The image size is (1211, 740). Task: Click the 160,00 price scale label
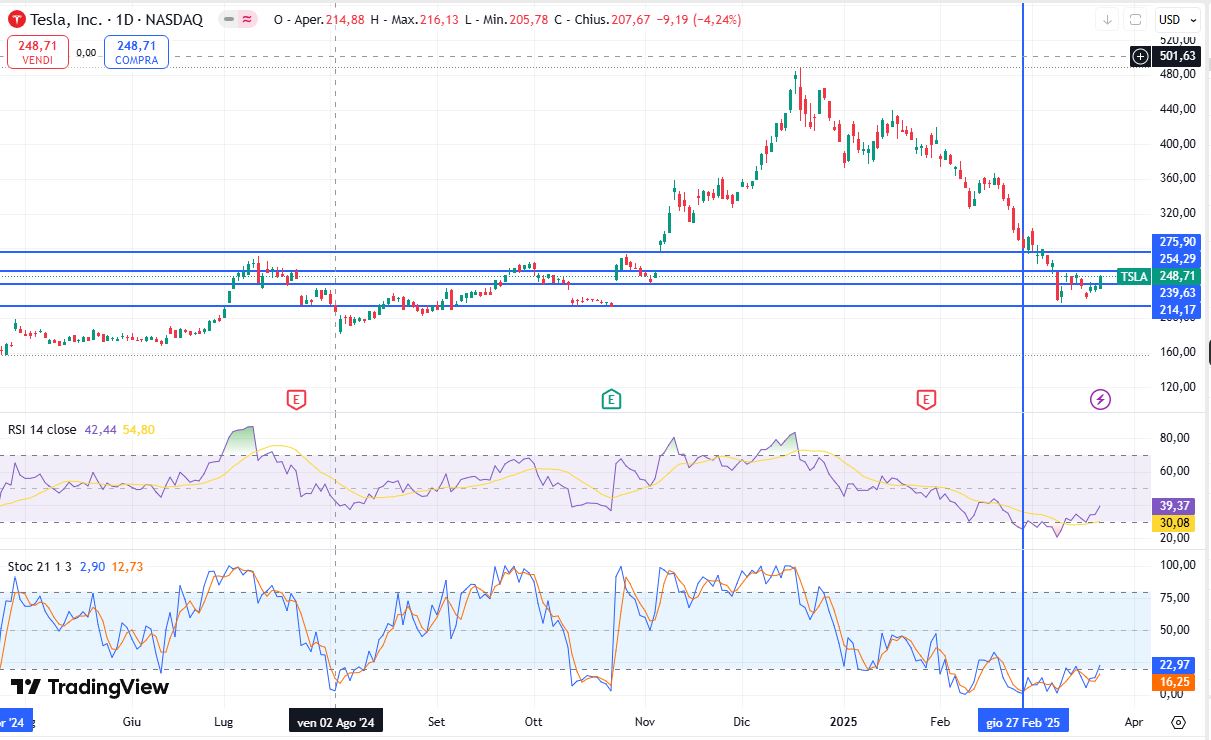pos(1178,352)
